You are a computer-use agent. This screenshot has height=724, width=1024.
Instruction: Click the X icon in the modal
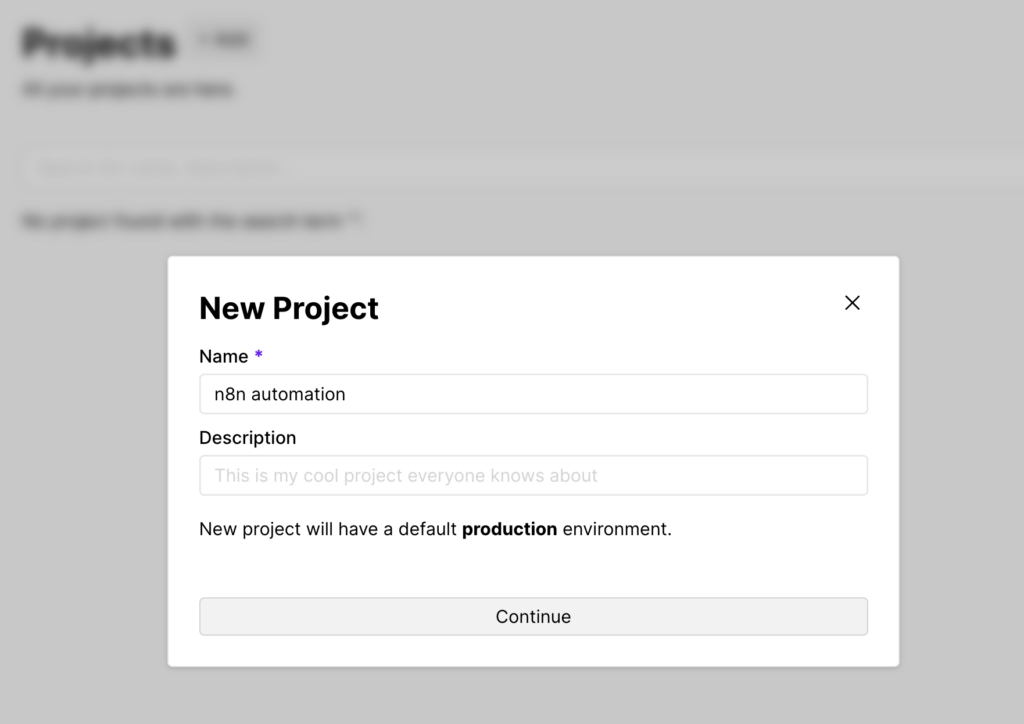(852, 302)
